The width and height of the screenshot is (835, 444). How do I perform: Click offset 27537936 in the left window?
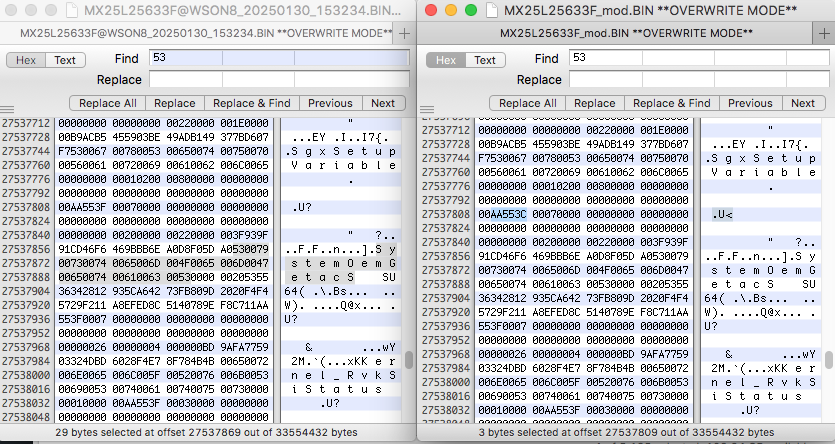(x=26, y=319)
